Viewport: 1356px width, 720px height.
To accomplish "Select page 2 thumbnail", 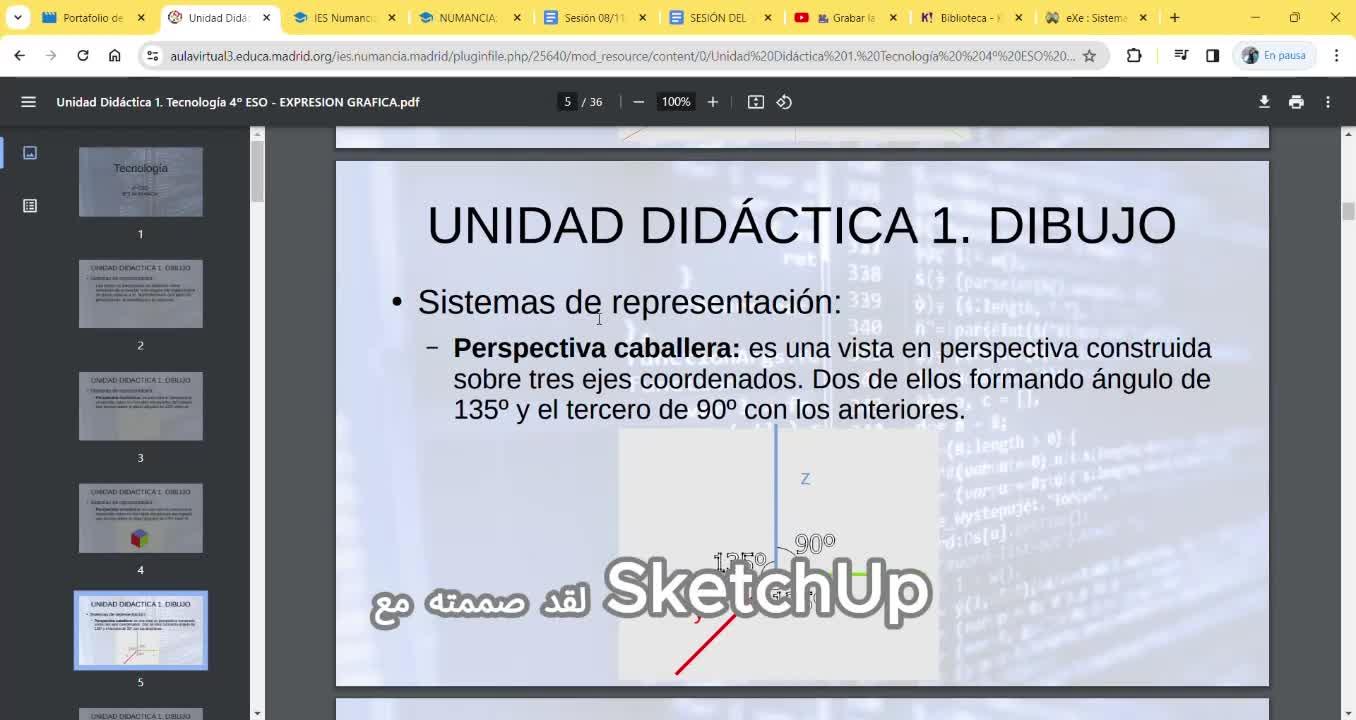I will pyautogui.click(x=141, y=294).
